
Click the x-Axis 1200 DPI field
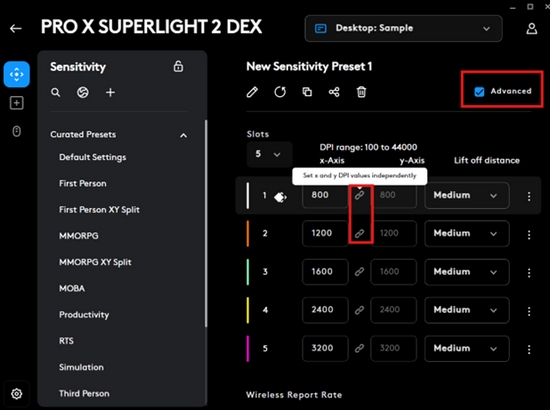coord(325,234)
